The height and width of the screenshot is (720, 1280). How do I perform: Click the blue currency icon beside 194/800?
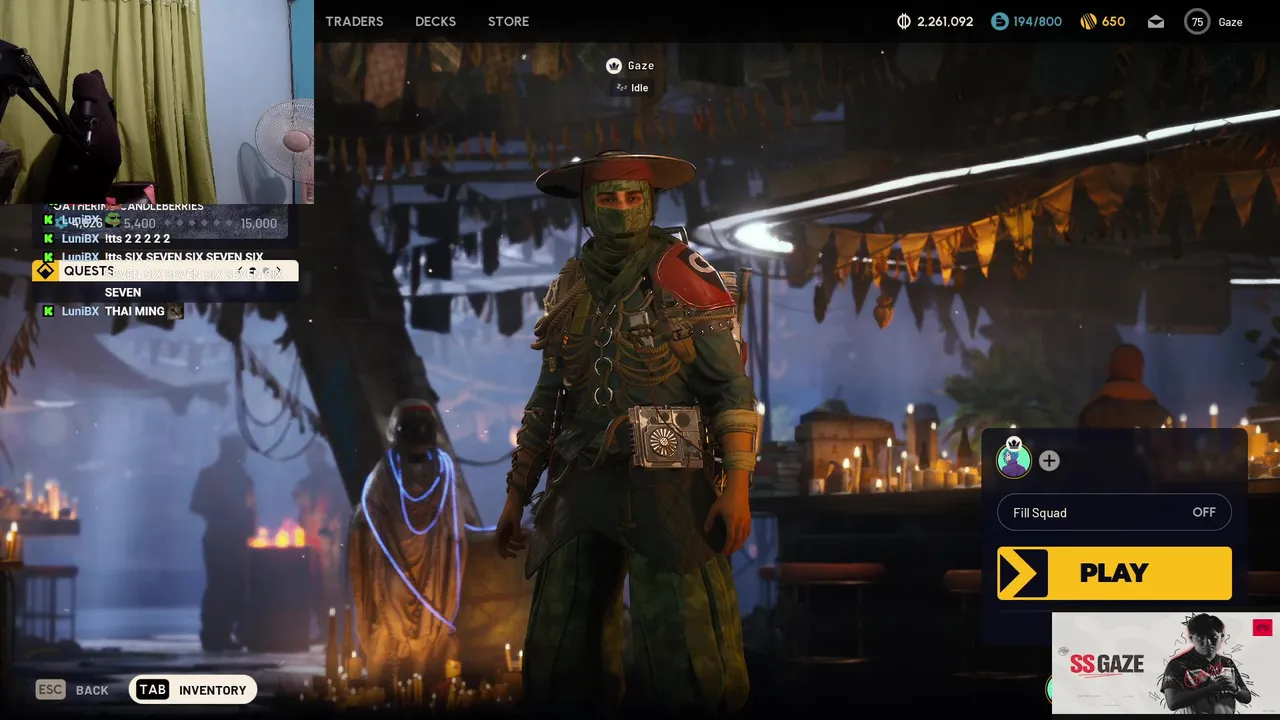point(1000,21)
